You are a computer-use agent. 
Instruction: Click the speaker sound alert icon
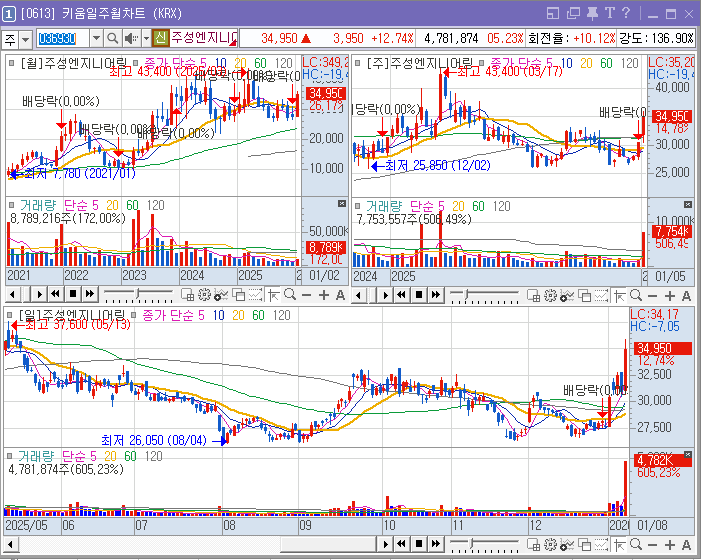point(131,38)
